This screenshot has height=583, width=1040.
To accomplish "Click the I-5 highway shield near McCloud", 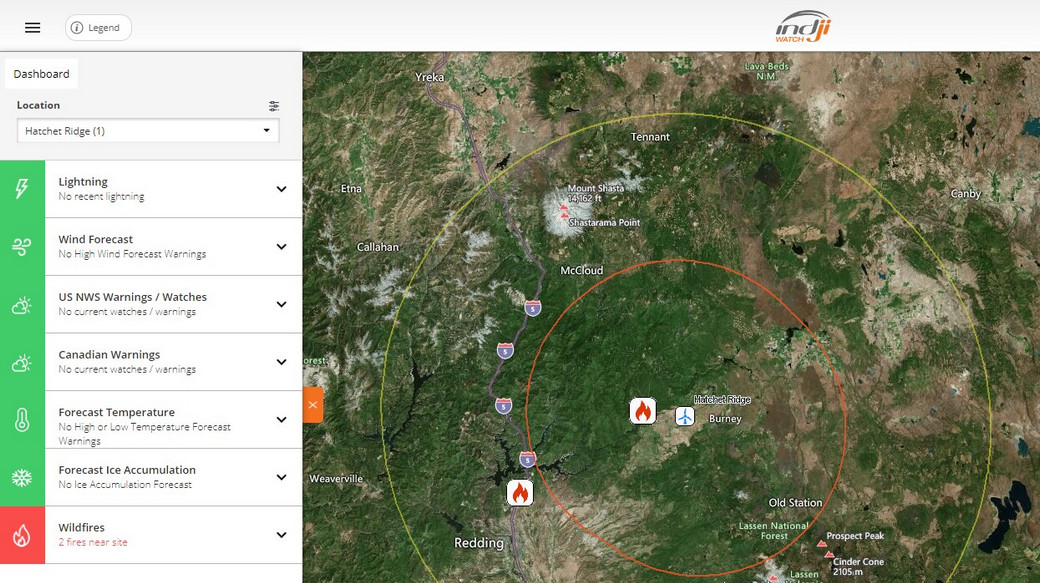I will coord(533,308).
